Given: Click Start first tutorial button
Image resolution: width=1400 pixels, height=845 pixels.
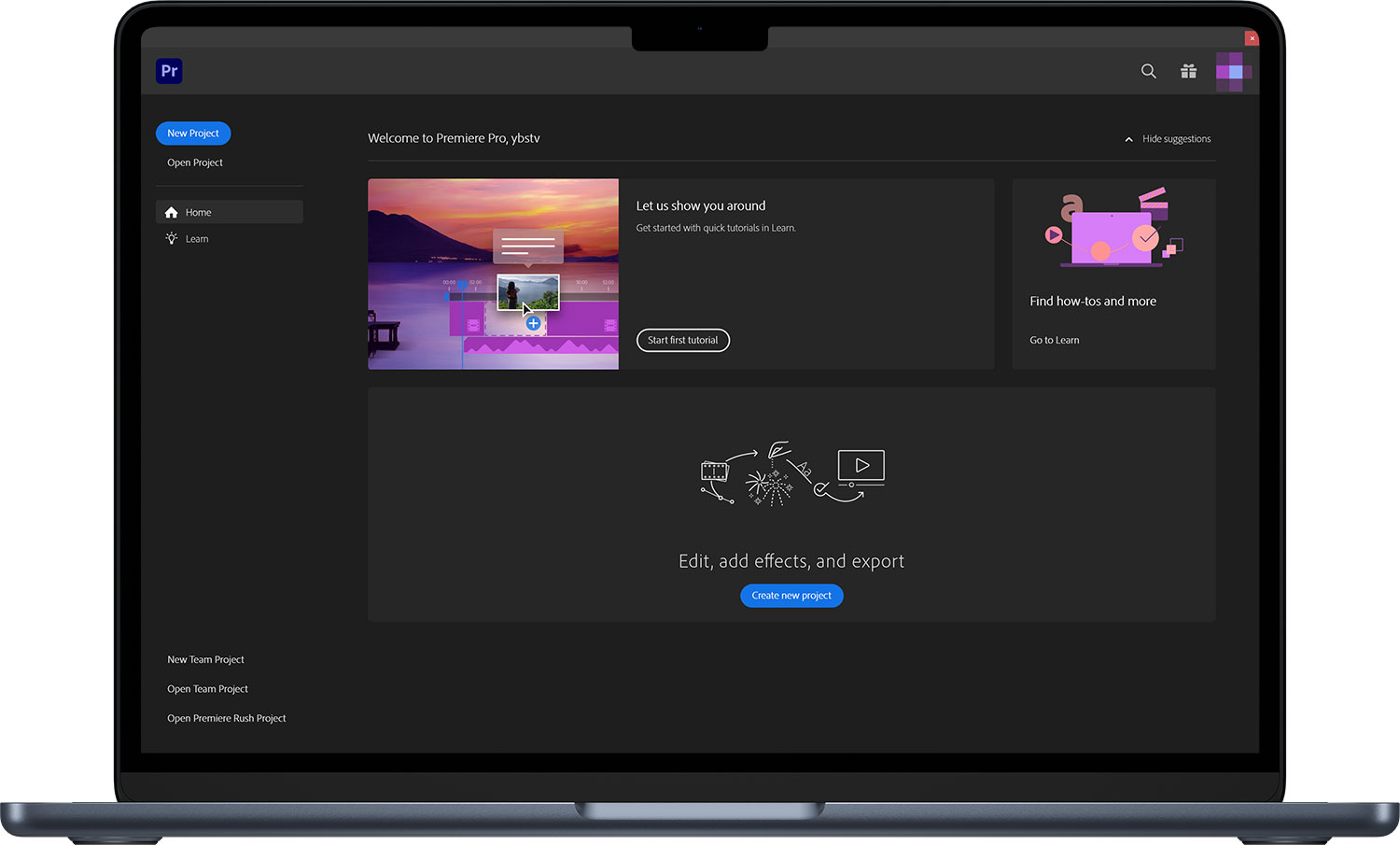Looking at the screenshot, I should tap(683, 340).
